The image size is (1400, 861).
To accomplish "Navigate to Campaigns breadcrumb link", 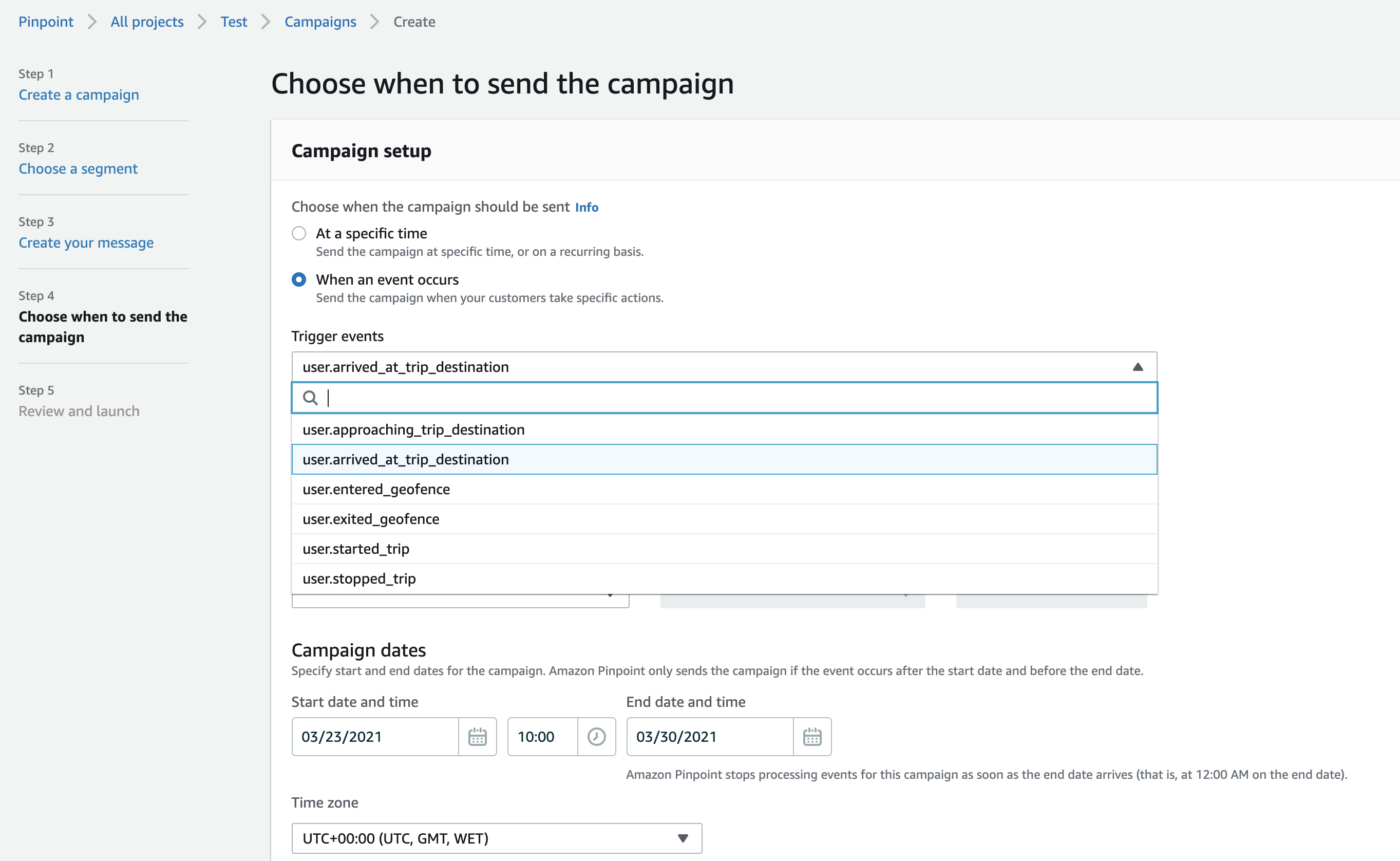I will 320,22.
